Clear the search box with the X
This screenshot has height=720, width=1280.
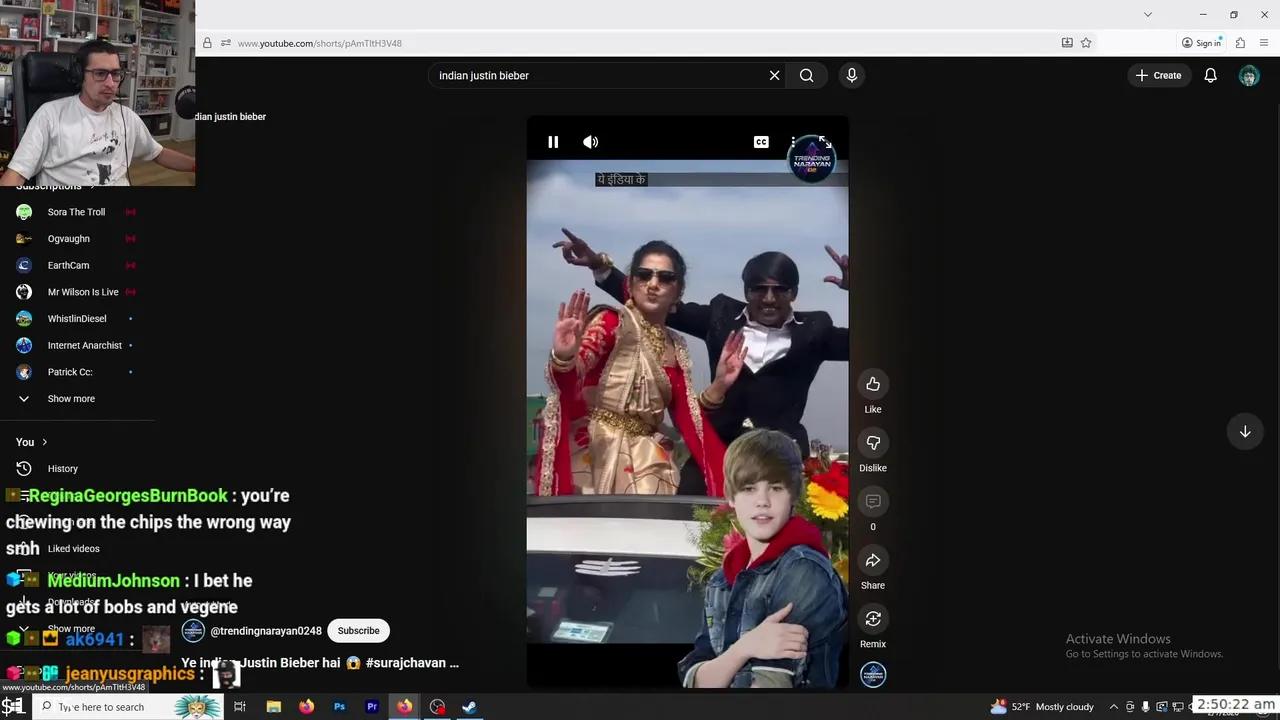[774, 75]
